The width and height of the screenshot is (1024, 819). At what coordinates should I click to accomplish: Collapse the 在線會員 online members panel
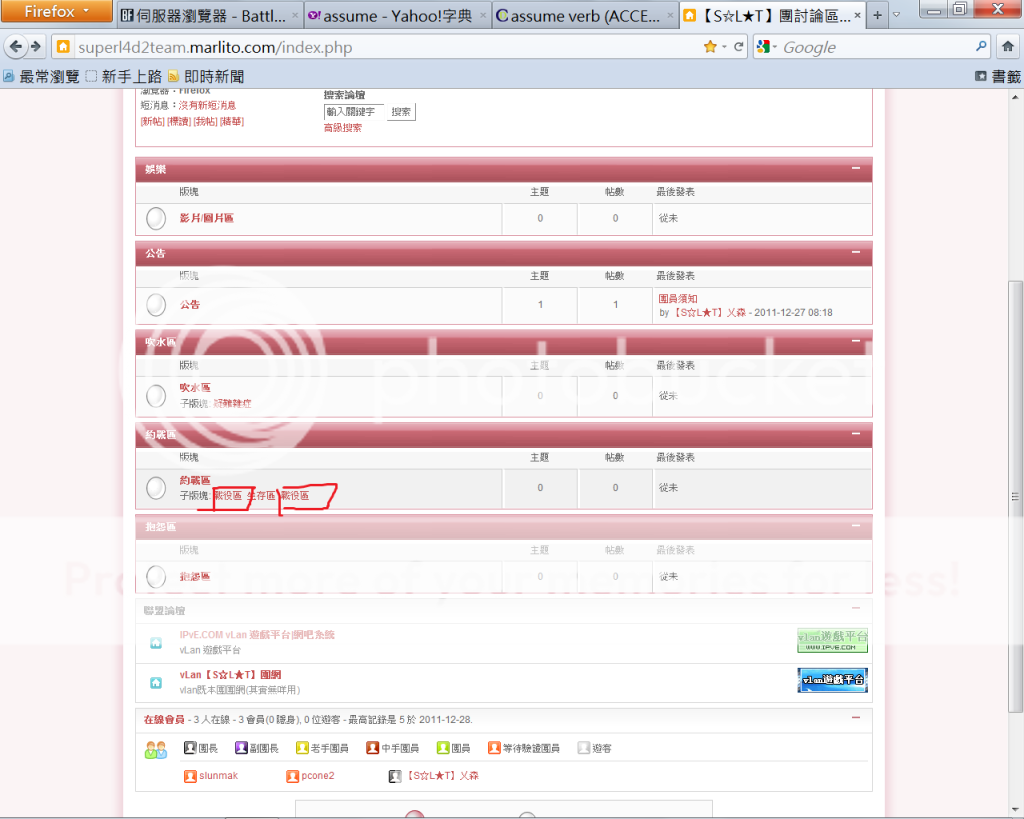[x=856, y=718]
